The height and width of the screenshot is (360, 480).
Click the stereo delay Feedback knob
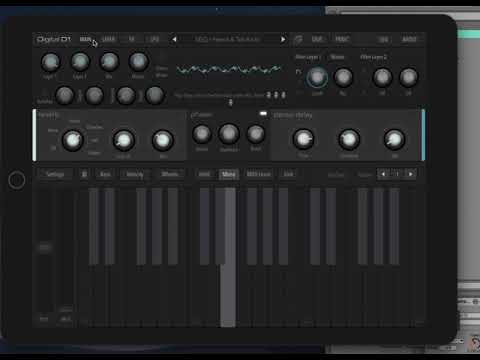[x=349, y=139]
